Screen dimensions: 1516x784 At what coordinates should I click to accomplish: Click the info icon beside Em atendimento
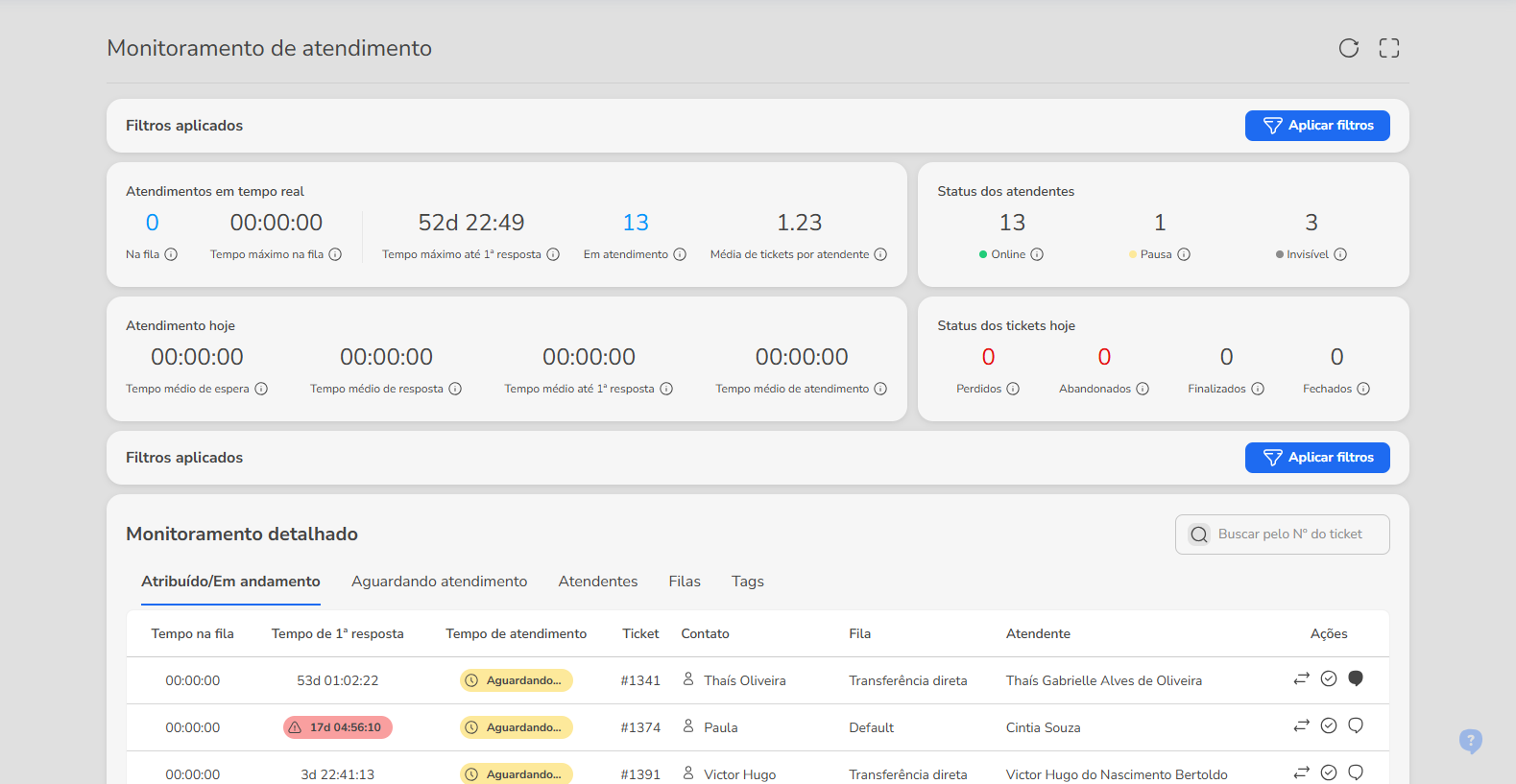[x=680, y=254]
